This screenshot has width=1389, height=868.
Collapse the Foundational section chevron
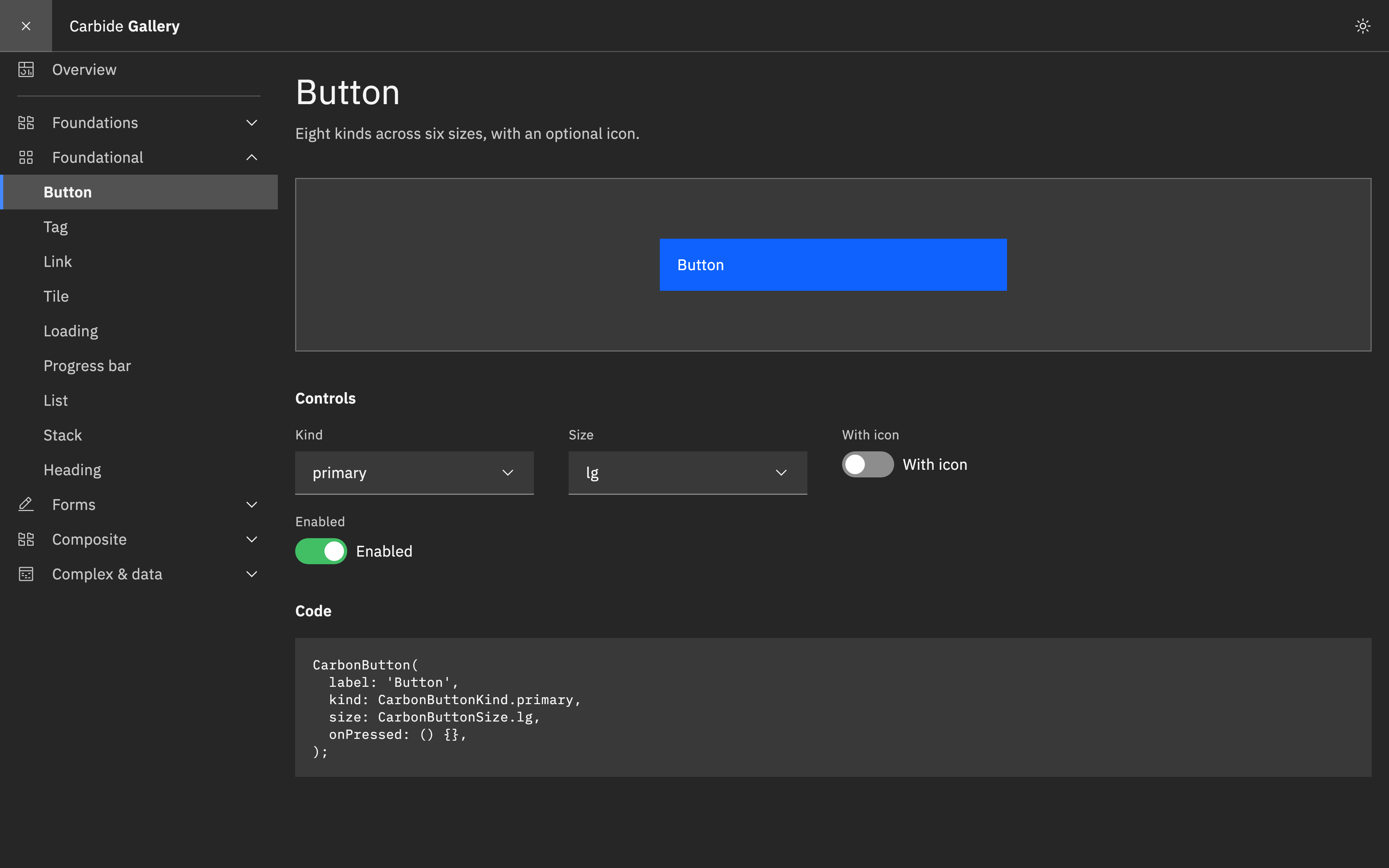(x=251, y=157)
